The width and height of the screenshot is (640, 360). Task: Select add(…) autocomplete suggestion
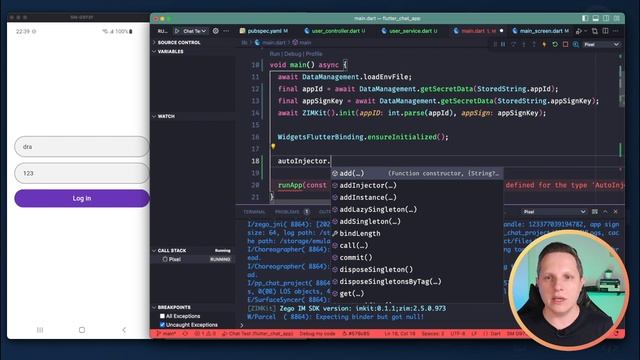point(417,173)
